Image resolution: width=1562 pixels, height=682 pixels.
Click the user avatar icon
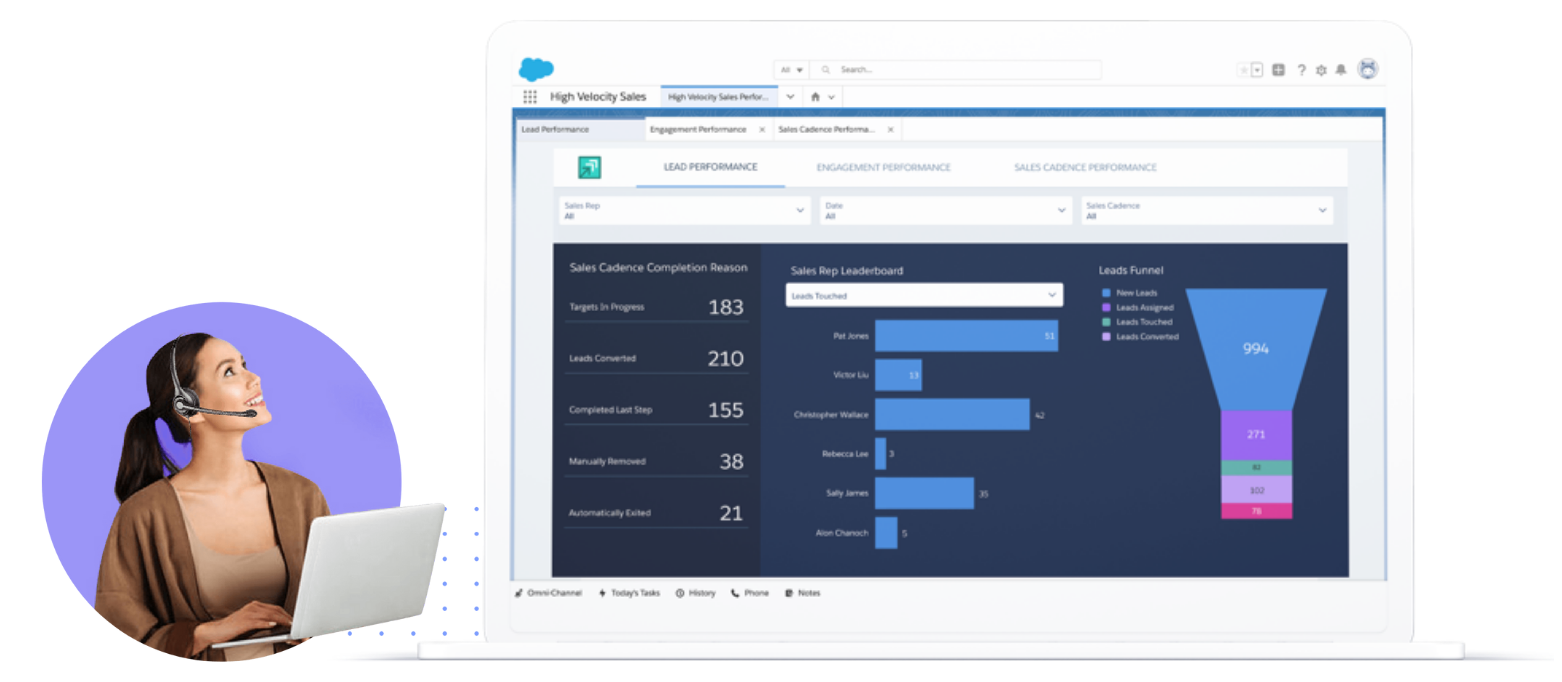click(1368, 69)
